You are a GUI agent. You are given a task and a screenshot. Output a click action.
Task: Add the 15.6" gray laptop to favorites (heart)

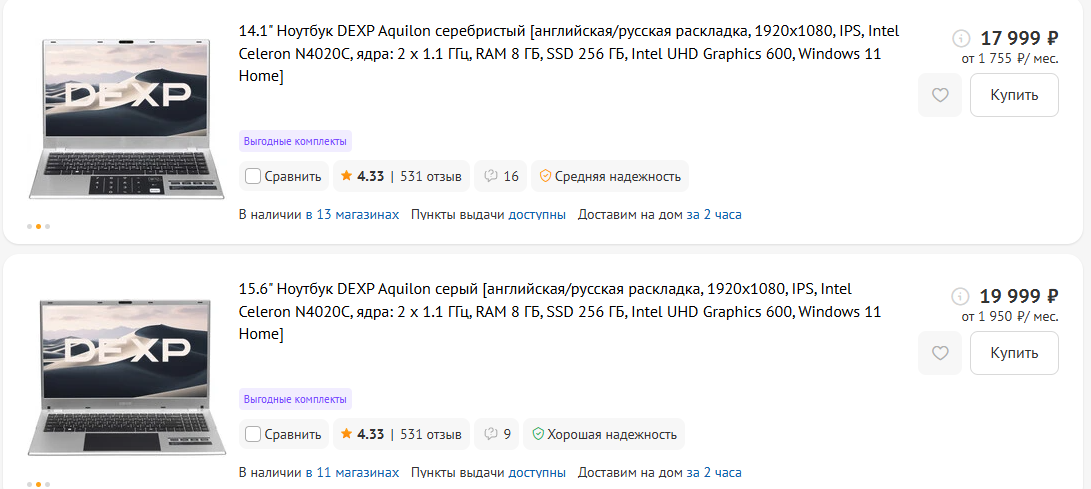(940, 353)
